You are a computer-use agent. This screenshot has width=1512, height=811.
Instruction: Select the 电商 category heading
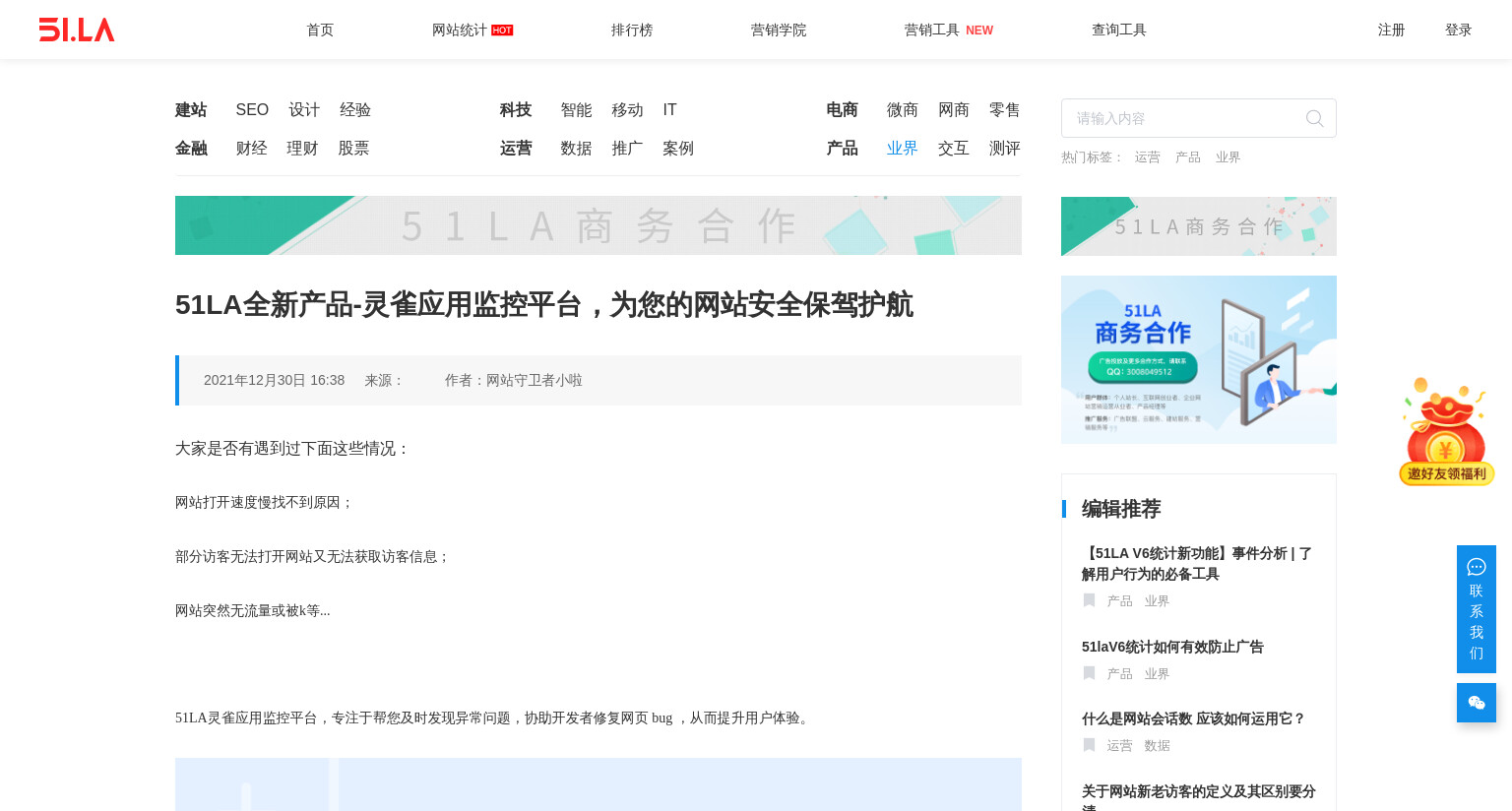click(x=842, y=110)
